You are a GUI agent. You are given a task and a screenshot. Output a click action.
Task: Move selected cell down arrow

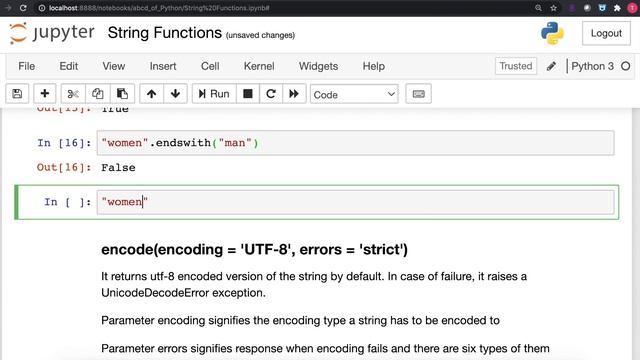(176, 94)
